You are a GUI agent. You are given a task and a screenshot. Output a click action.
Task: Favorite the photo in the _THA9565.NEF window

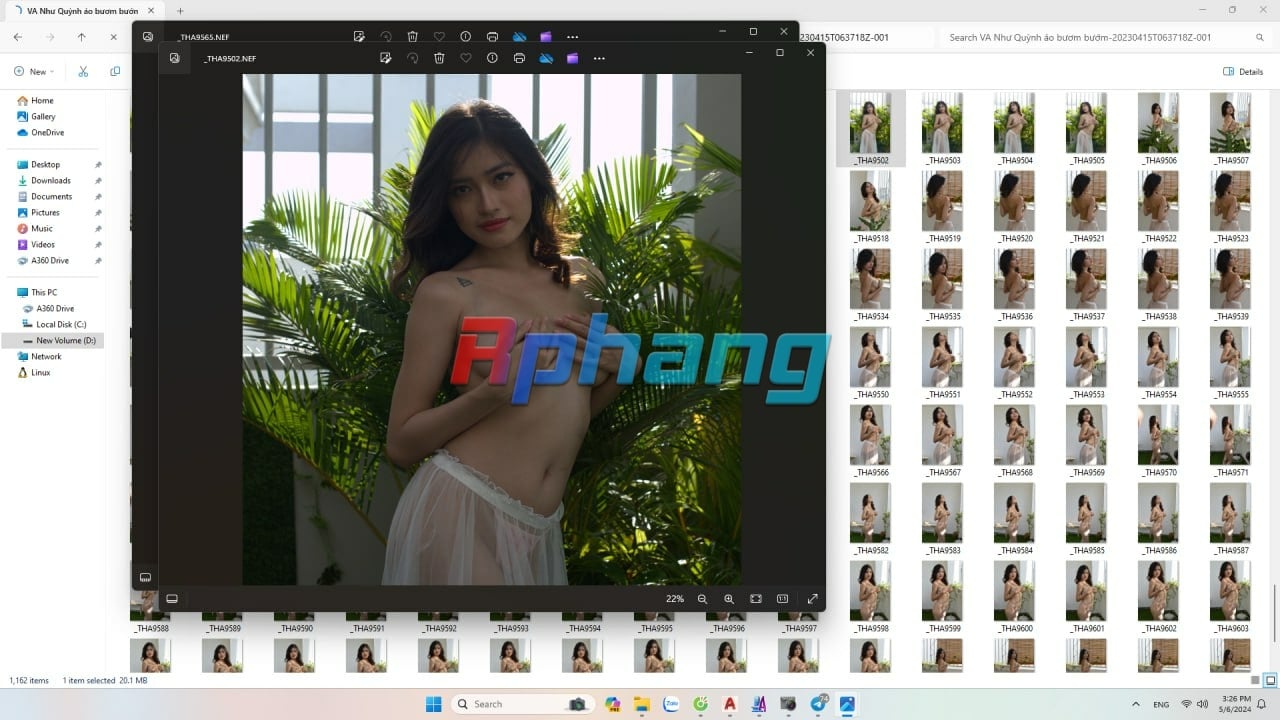pos(439,37)
